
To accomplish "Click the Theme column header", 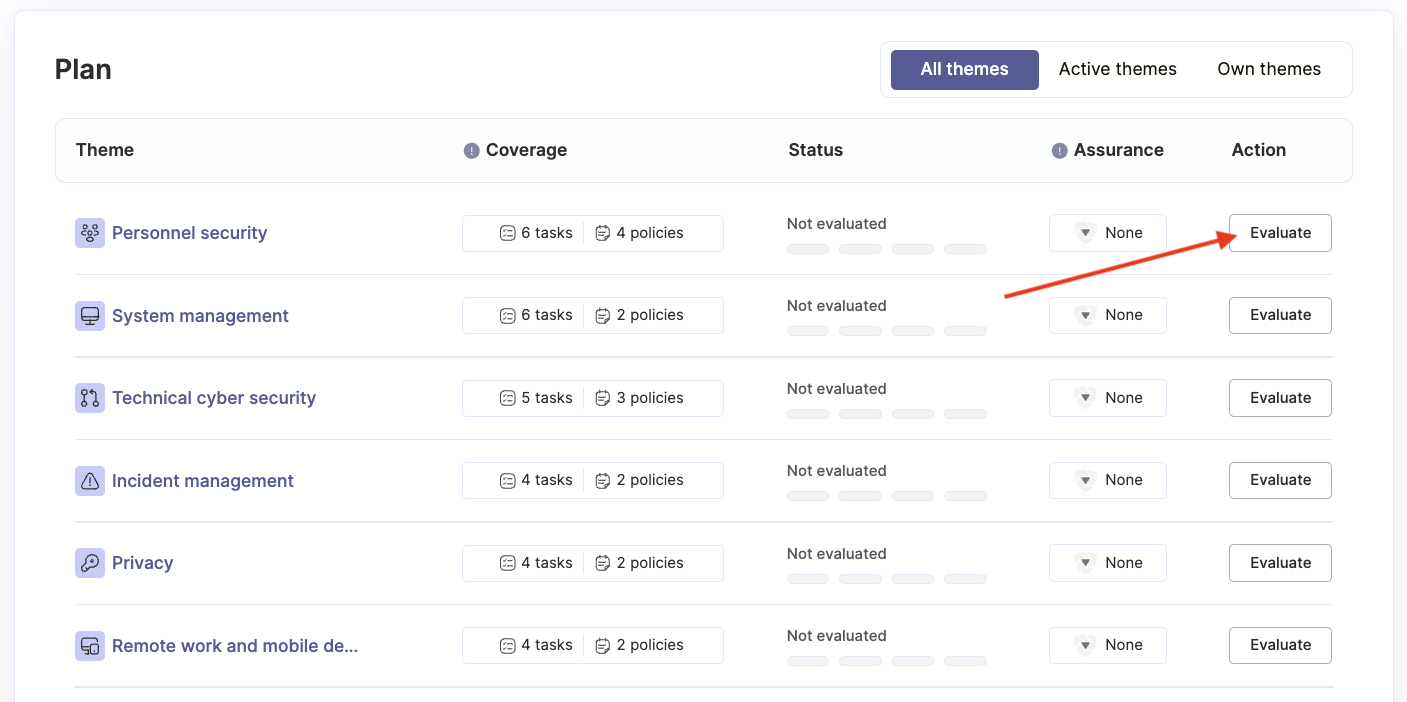I will [105, 150].
